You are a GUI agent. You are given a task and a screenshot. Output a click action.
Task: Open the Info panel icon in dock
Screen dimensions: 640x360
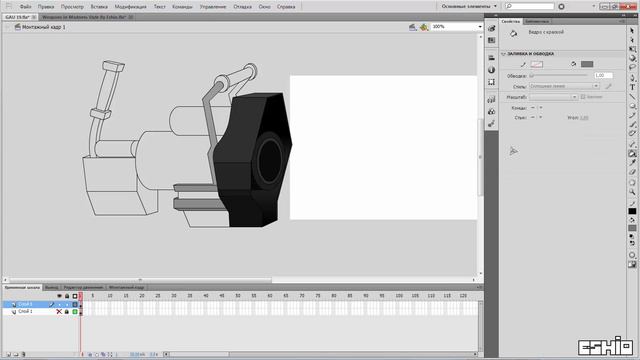tap(491, 70)
